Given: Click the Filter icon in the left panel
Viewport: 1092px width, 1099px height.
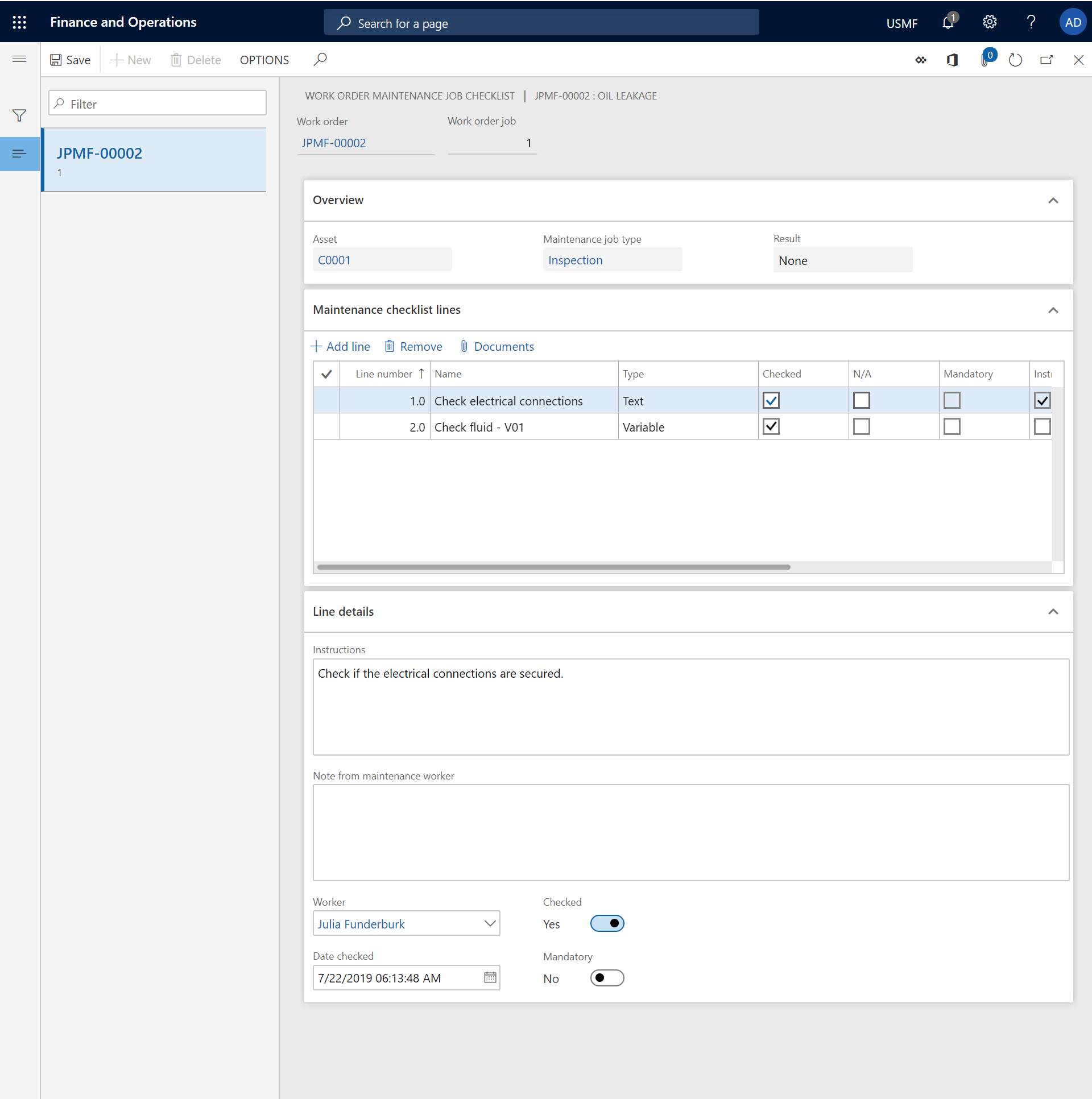Looking at the screenshot, I should coord(18,114).
